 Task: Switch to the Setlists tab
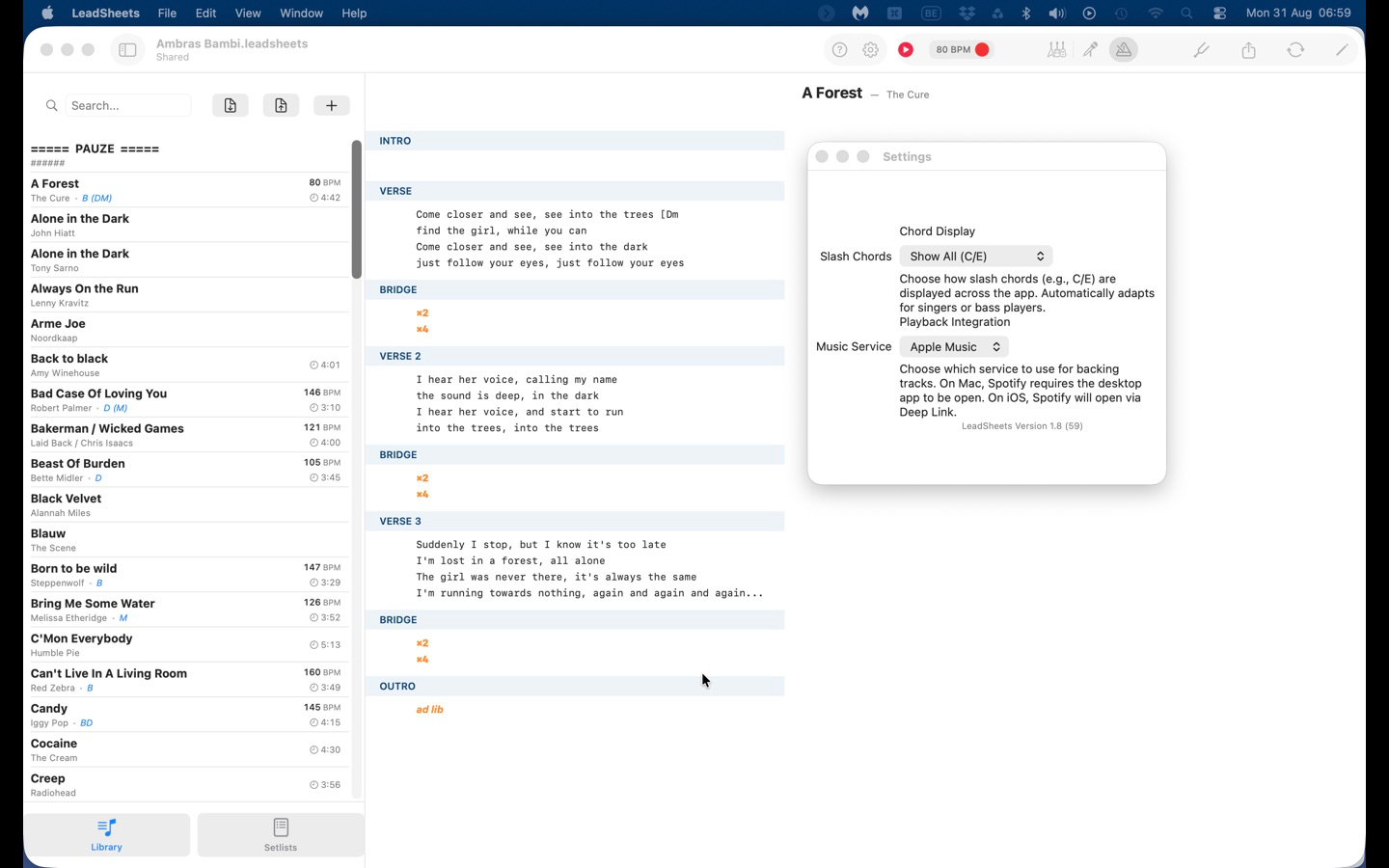coord(281,835)
